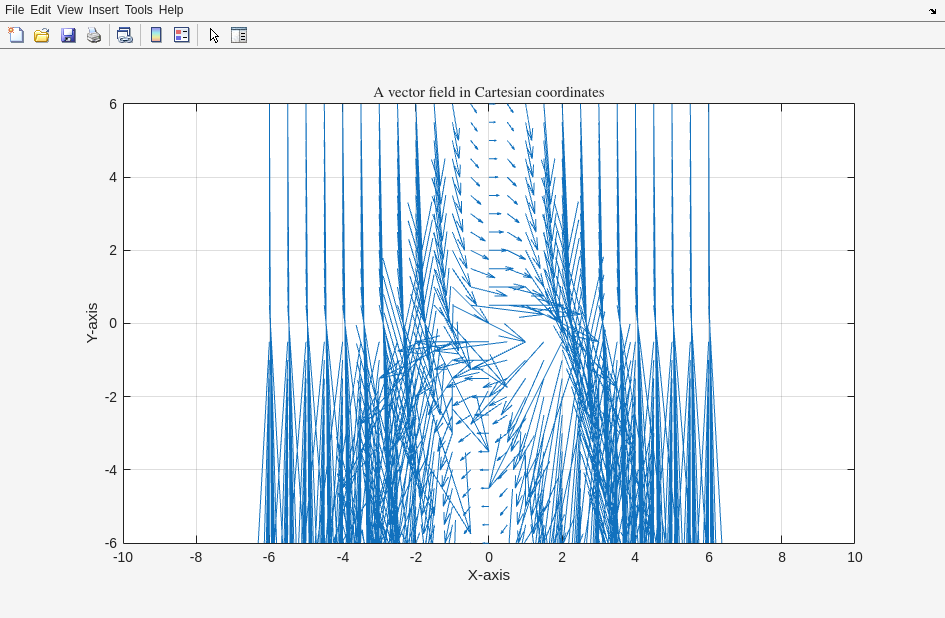945x618 pixels.
Task: Select the Edit Plot arrow tool
Action: click(x=214, y=35)
